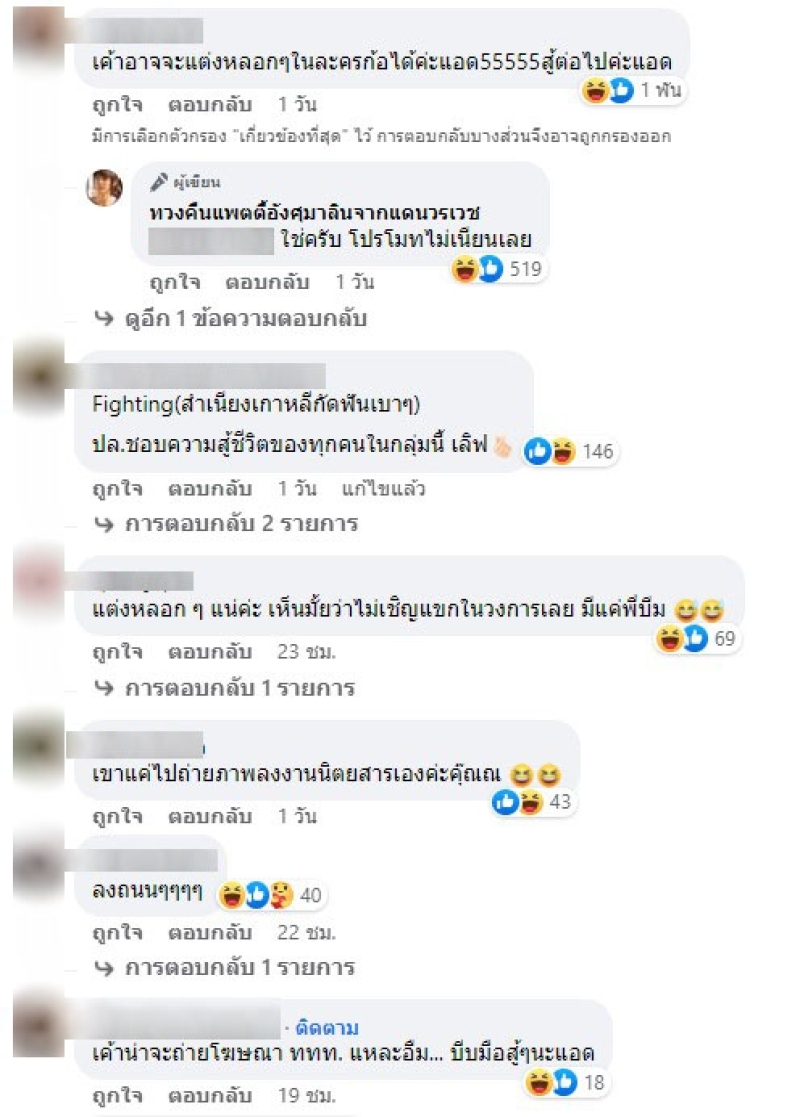
Task: Reply to the author's comment with ตอบกลับ
Action: (x=267, y=282)
